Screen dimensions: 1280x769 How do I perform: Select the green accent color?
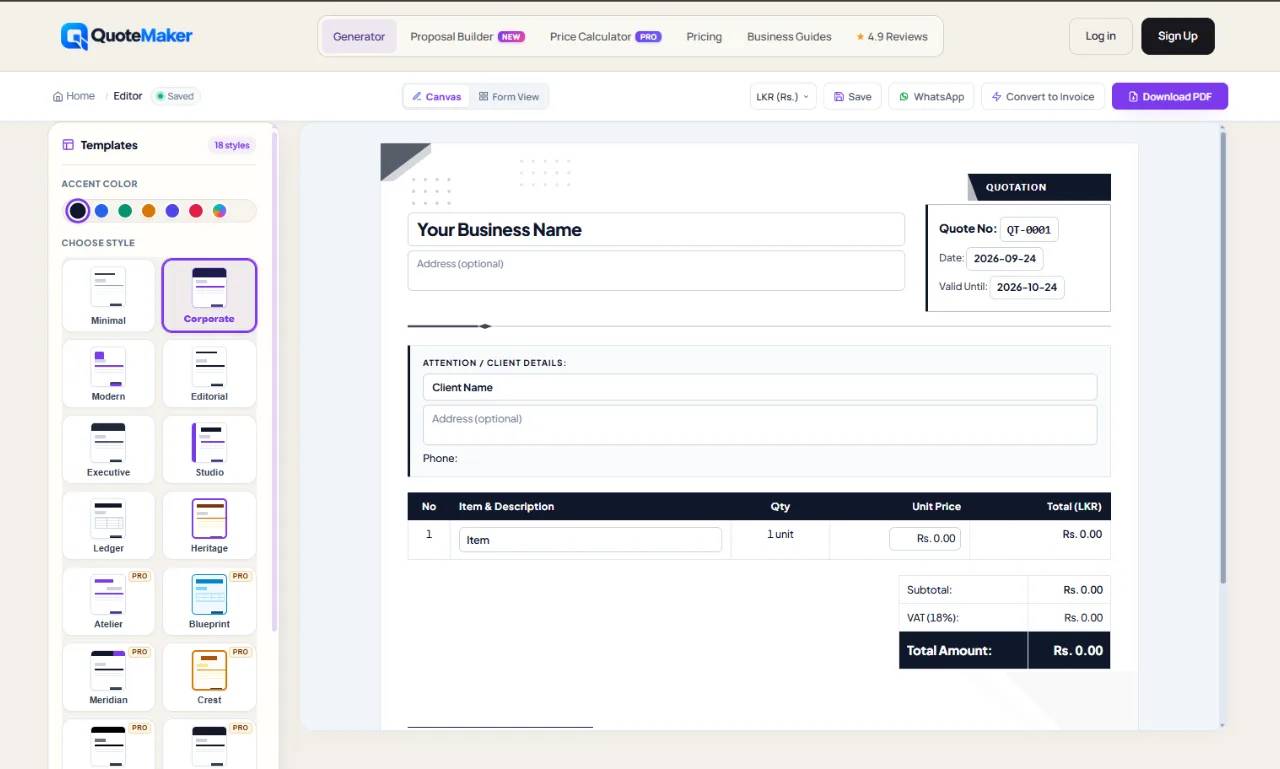[125, 211]
